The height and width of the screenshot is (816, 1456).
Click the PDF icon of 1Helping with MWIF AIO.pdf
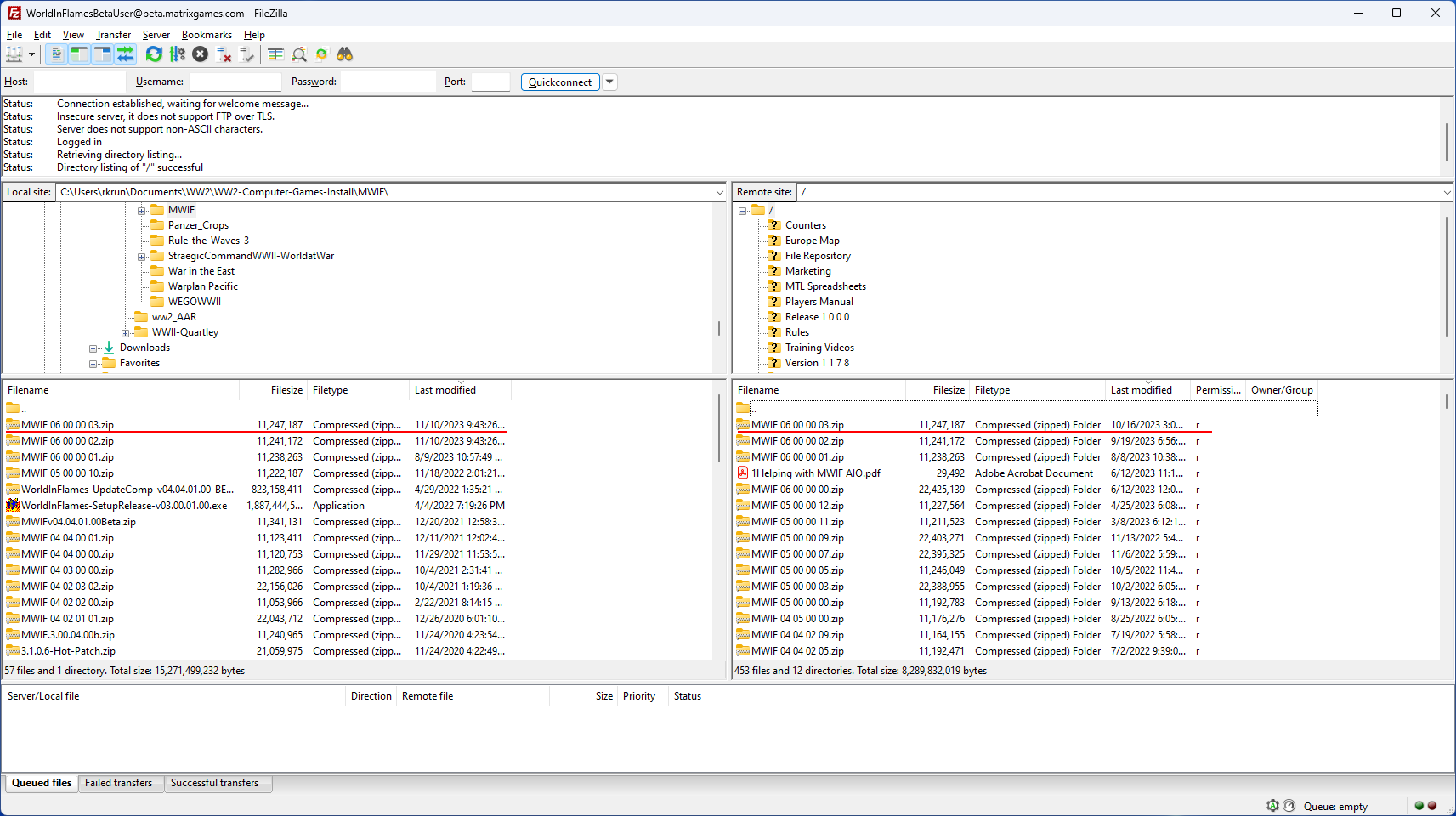(743, 473)
